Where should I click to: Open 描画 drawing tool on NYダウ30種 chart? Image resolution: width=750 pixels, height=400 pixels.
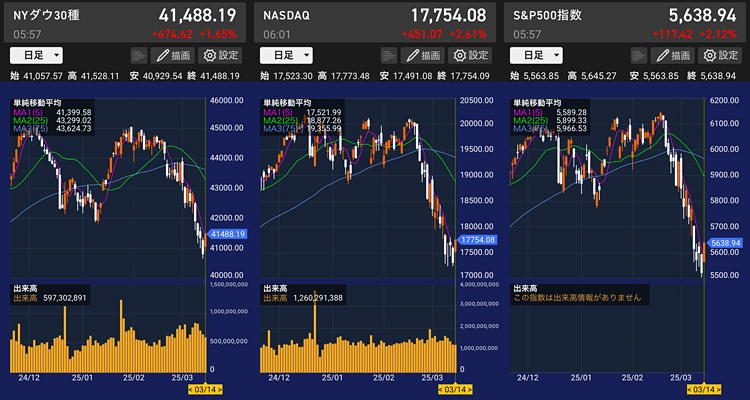[x=173, y=56]
